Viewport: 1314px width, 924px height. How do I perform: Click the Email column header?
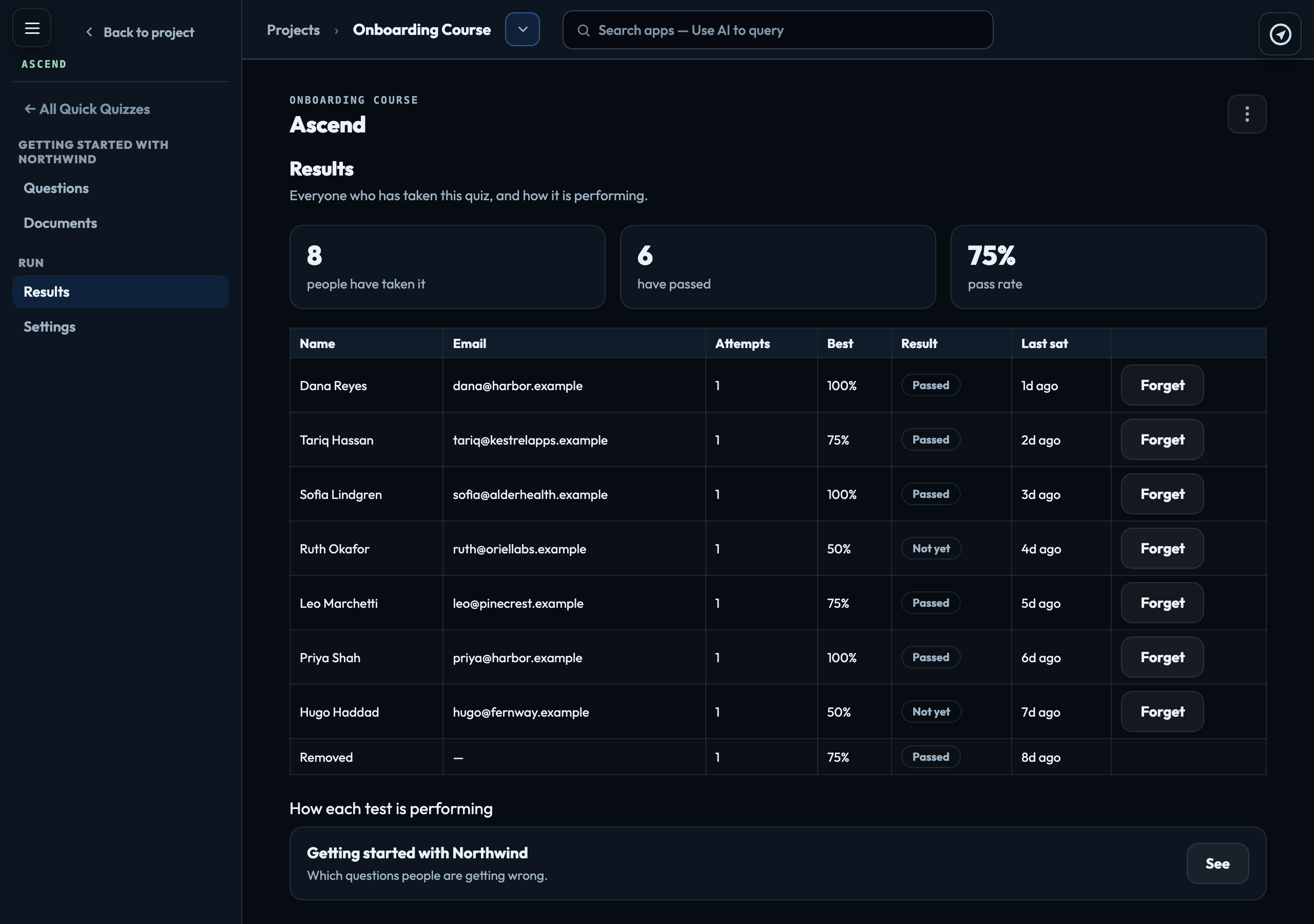pos(574,343)
